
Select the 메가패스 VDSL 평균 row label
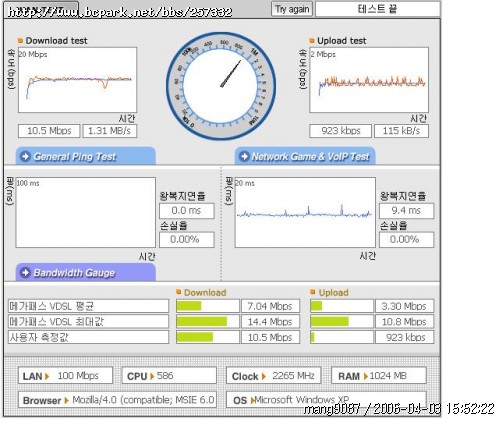tap(88, 306)
